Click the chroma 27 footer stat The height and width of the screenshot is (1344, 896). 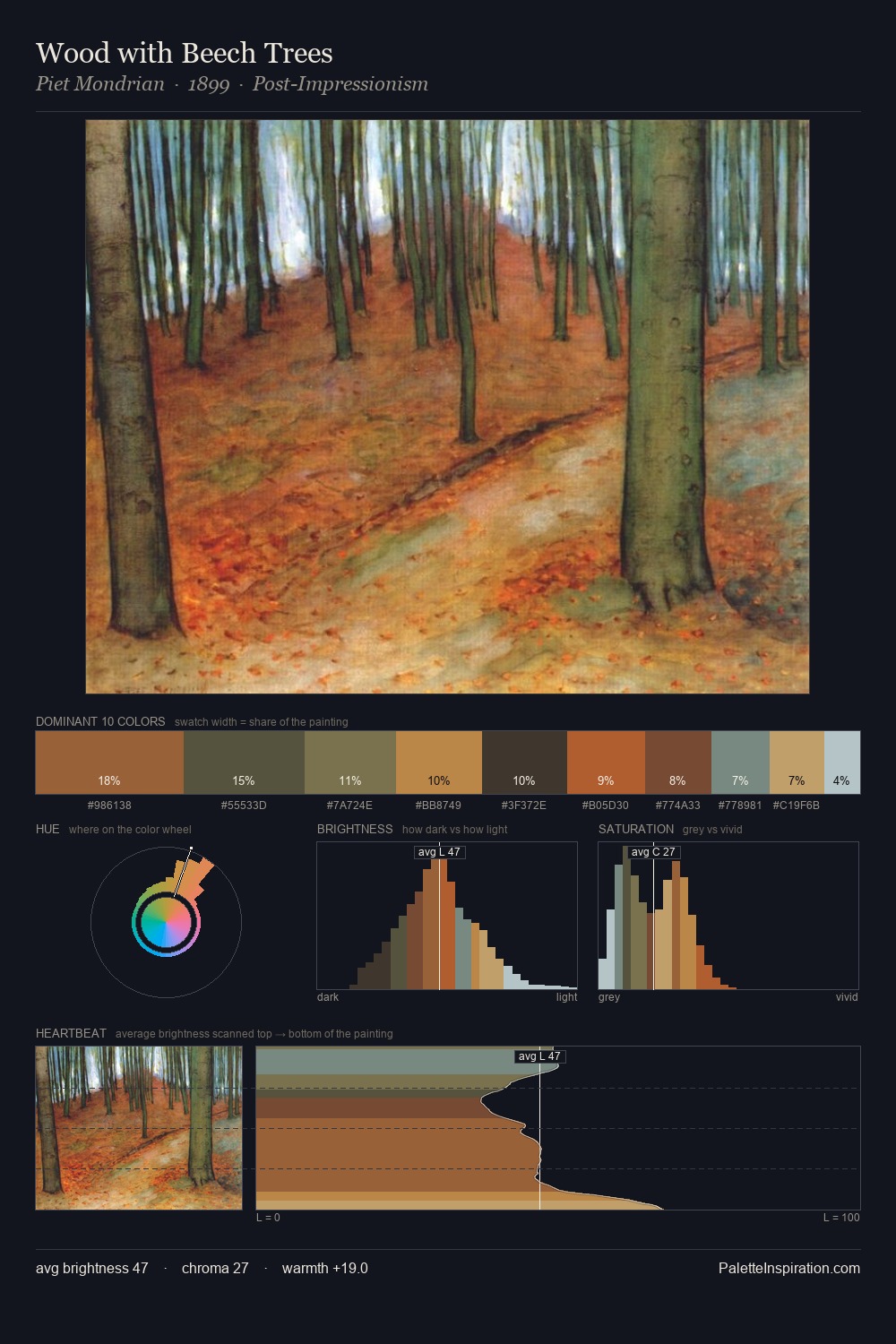point(215,1268)
